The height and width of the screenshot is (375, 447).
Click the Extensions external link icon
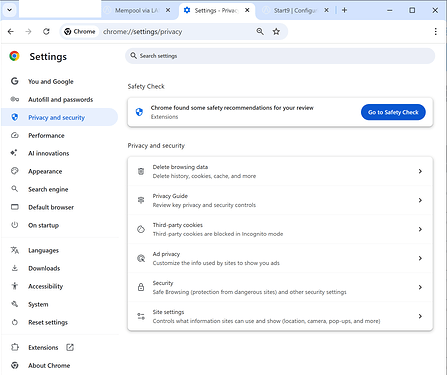70,347
